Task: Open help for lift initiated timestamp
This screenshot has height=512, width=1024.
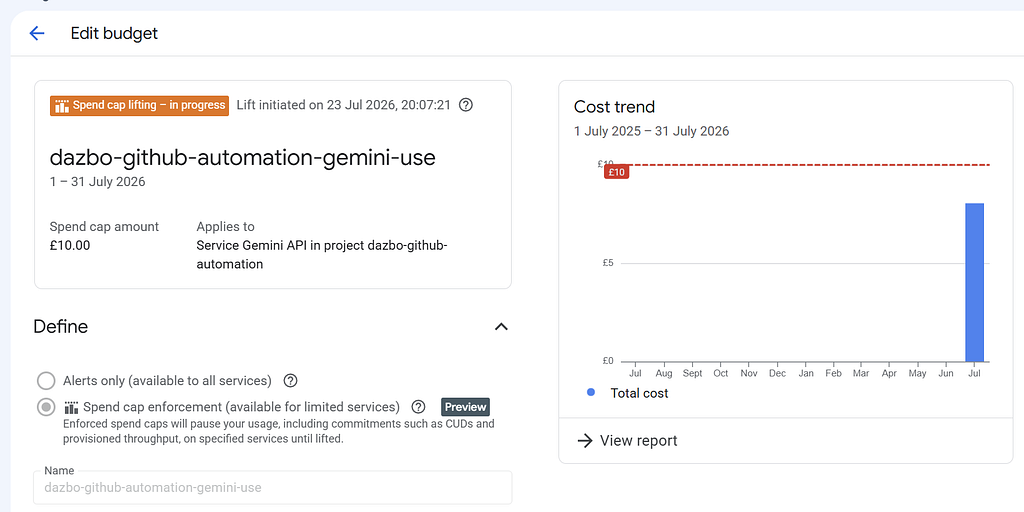Action: coord(466,104)
